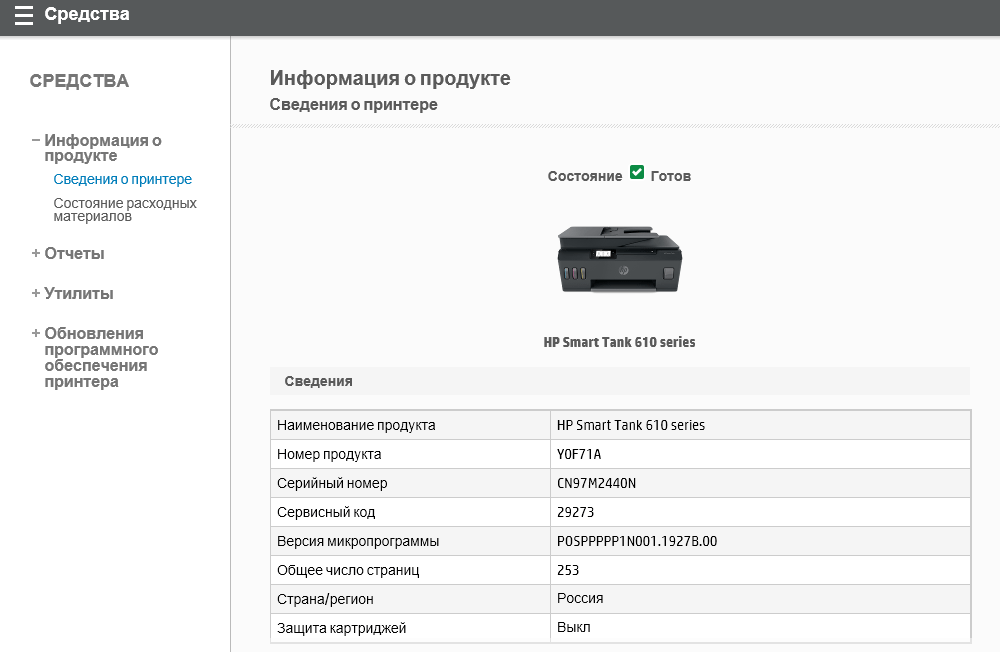Image resolution: width=1000 pixels, height=652 pixels.
Task: Click total page count value 253
Action: [x=568, y=570]
